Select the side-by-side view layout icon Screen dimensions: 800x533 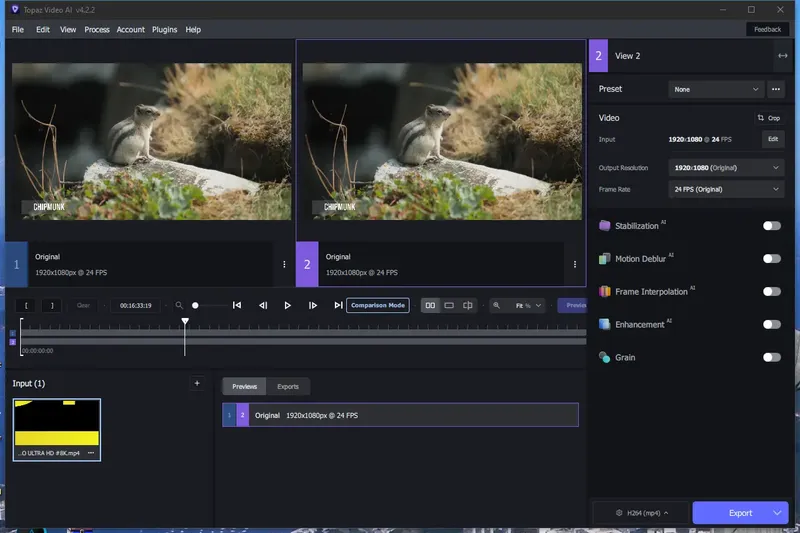pyautogui.click(x=430, y=305)
